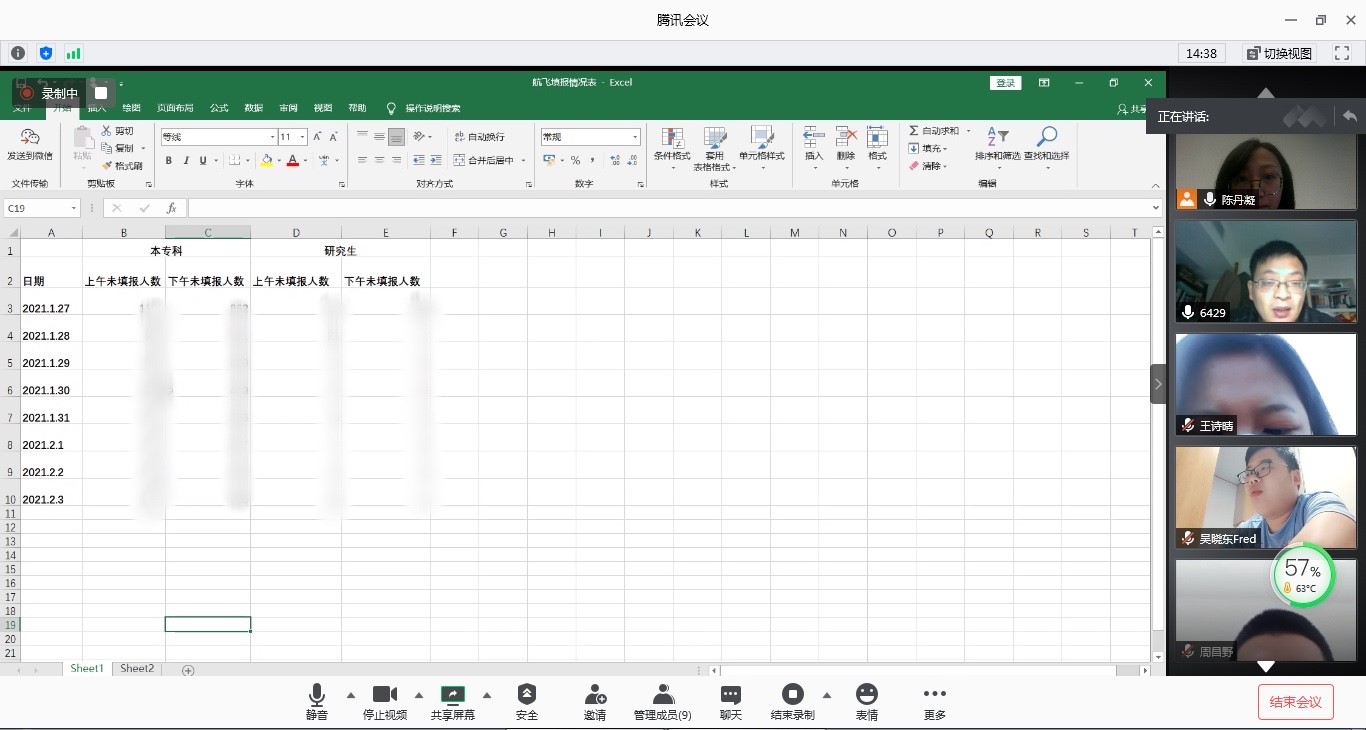The height and width of the screenshot is (730, 1366).
Task: Expand share screen options arrow
Action: 487,695
